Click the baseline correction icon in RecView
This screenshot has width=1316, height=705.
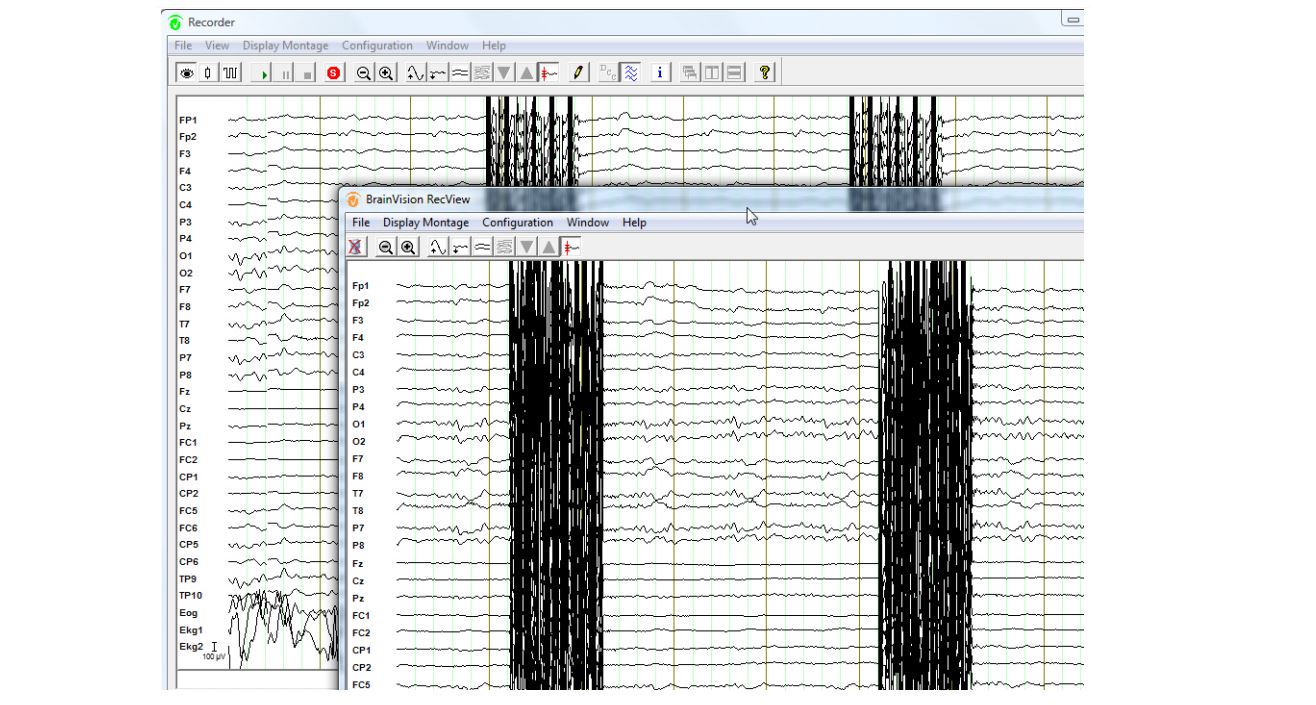tap(482, 247)
